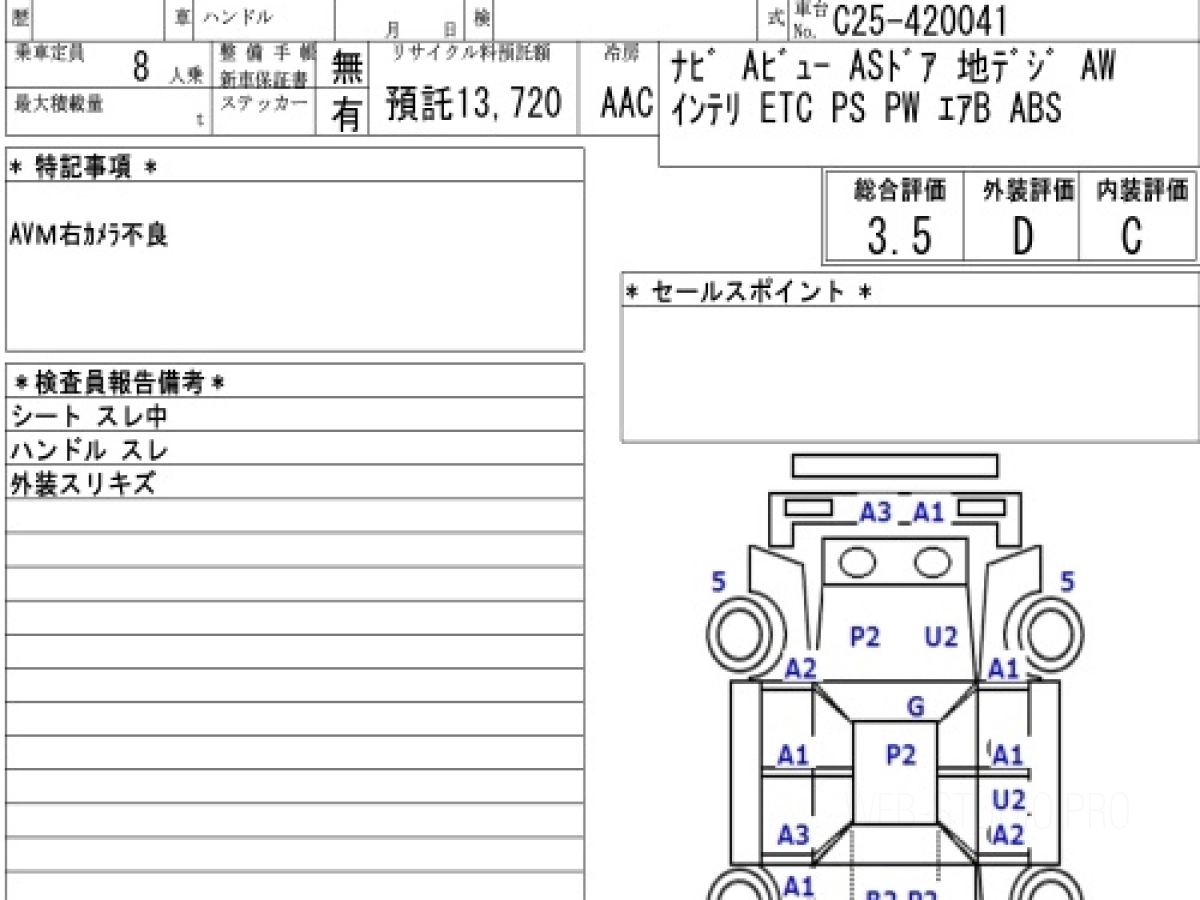Click the A3 mark on the front bumper

point(875,513)
